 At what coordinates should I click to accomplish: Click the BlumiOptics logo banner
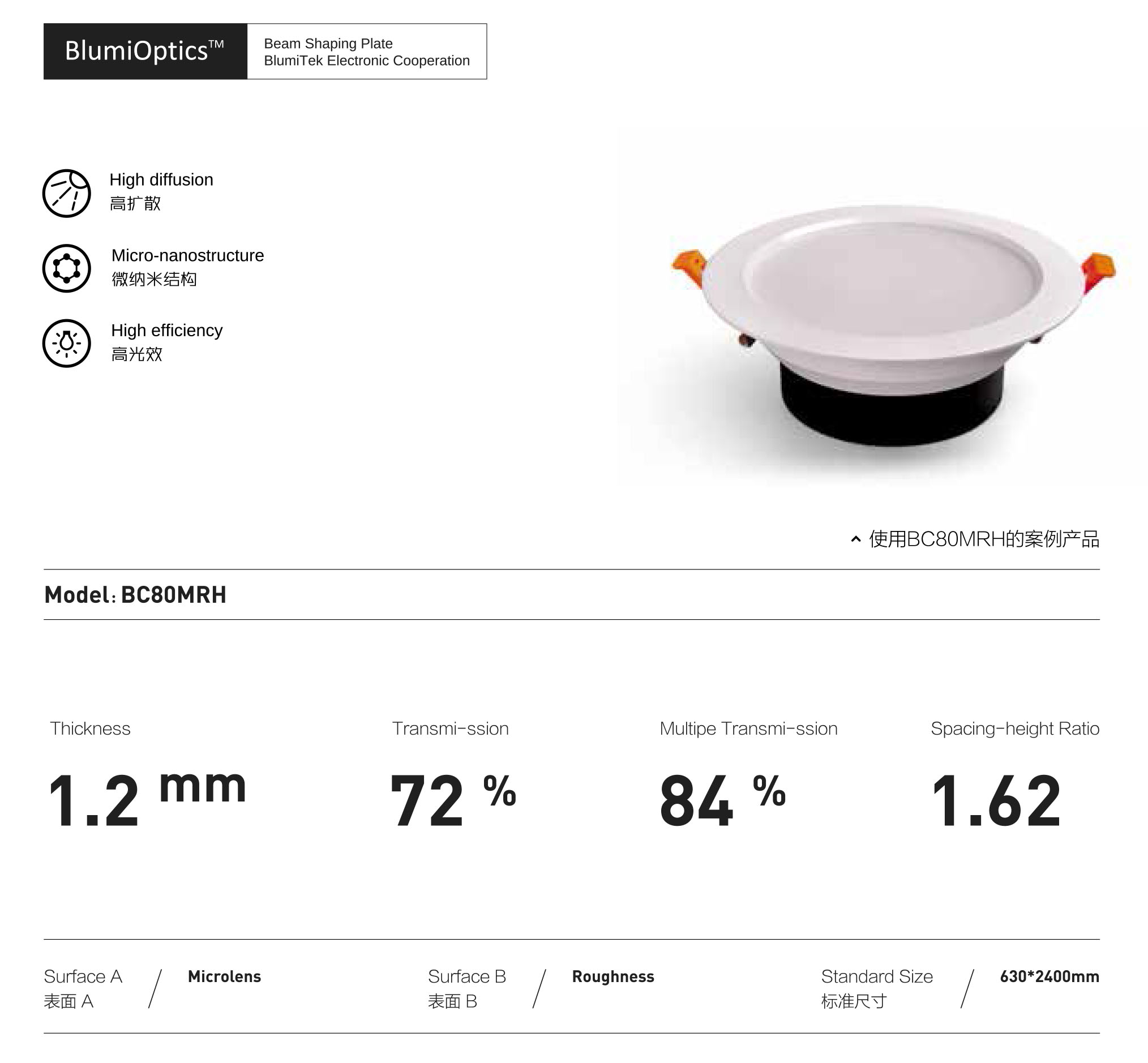145,51
